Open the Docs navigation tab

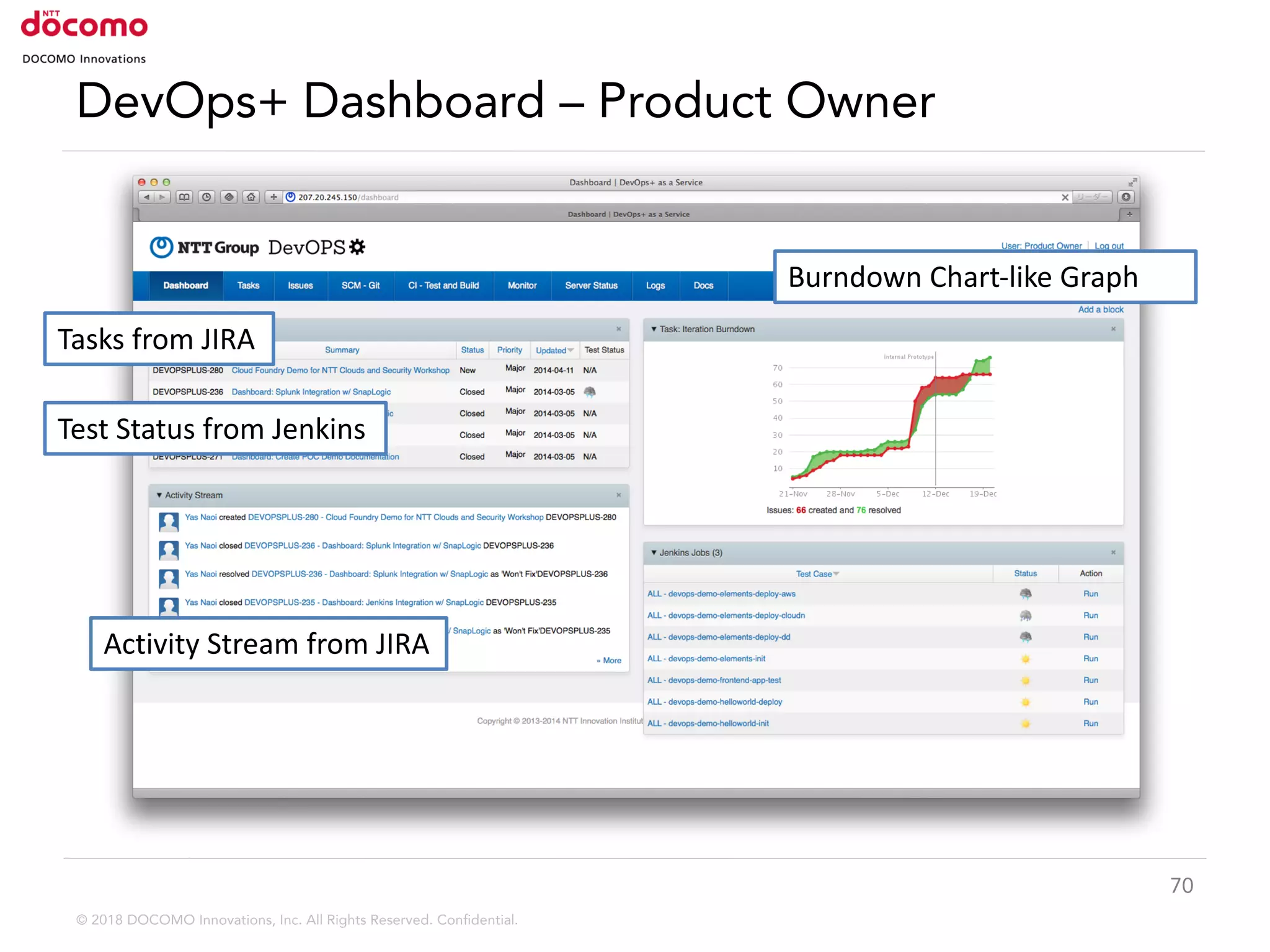click(703, 286)
